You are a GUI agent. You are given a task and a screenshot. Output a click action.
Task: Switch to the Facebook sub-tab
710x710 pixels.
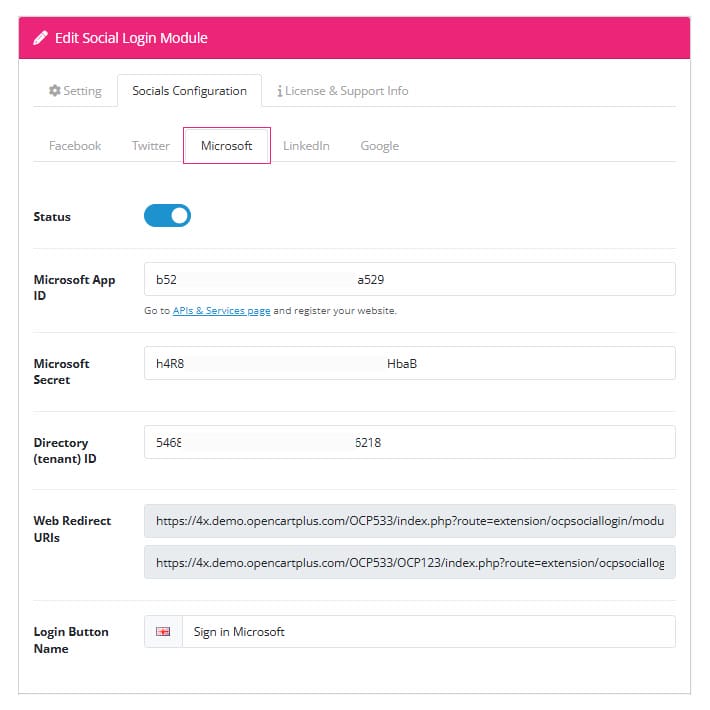(x=75, y=146)
